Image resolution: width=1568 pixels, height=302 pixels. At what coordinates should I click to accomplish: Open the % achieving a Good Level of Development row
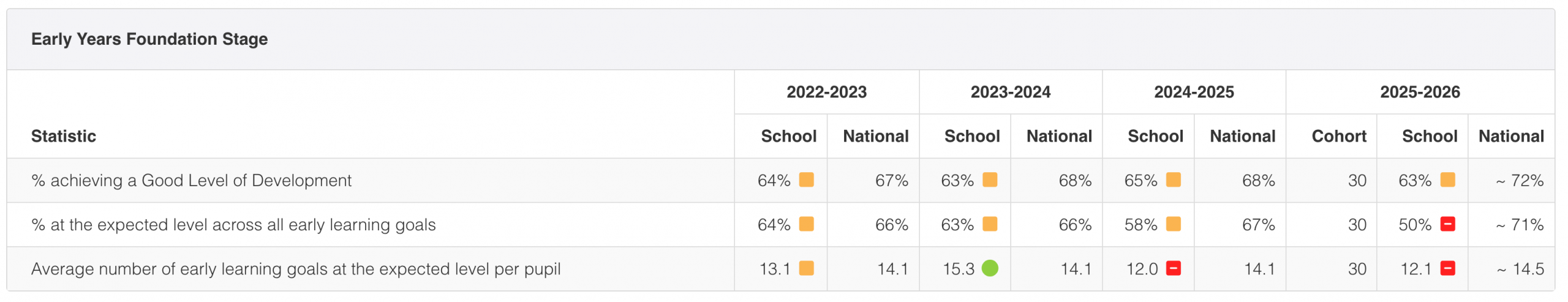tap(780, 180)
